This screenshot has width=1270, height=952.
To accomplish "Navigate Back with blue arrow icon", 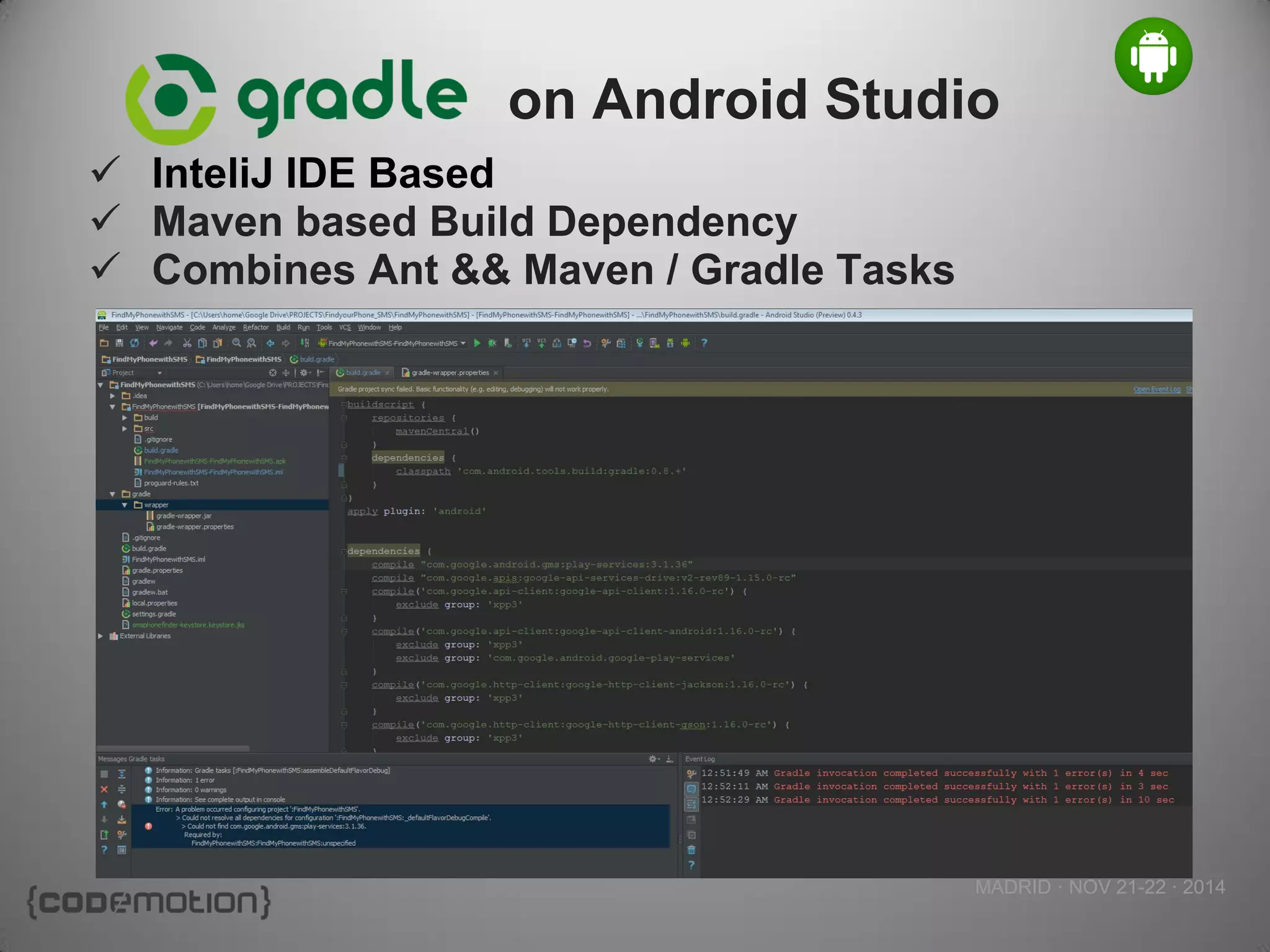I will click(270, 343).
